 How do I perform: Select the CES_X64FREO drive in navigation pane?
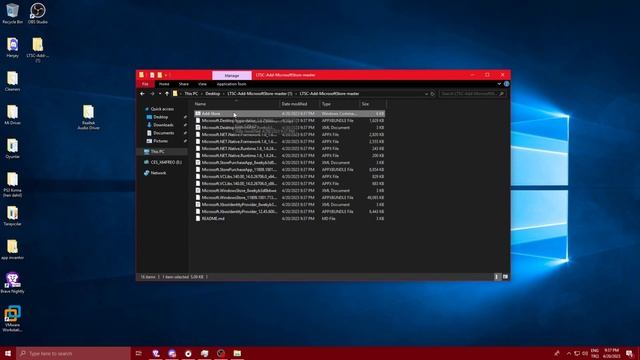click(166, 162)
